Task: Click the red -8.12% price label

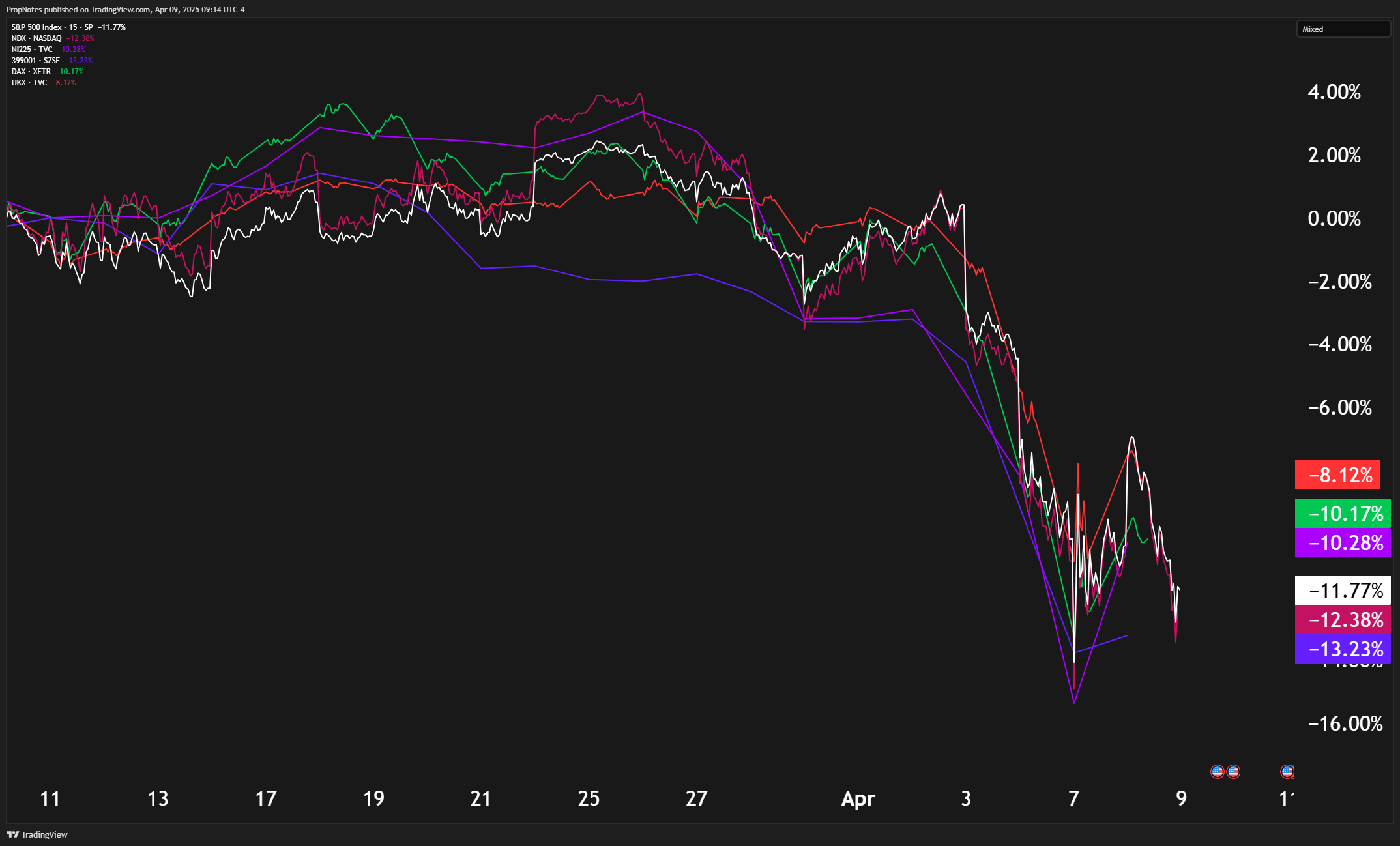Action: [x=1337, y=475]
